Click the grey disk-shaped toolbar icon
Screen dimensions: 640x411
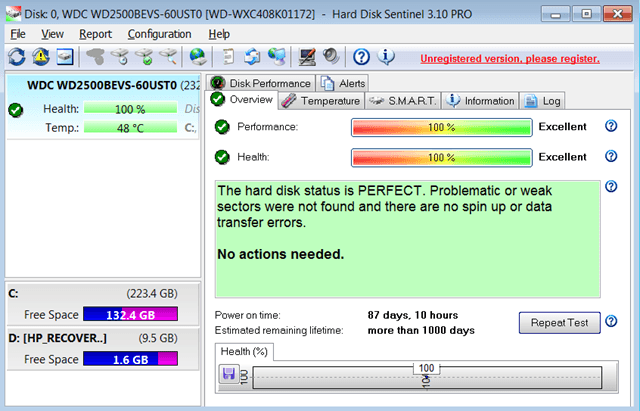[x=95, y=57]
